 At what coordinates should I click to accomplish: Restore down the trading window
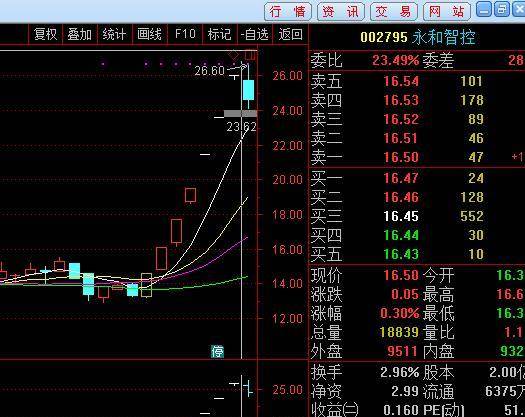tap(502, 9)
